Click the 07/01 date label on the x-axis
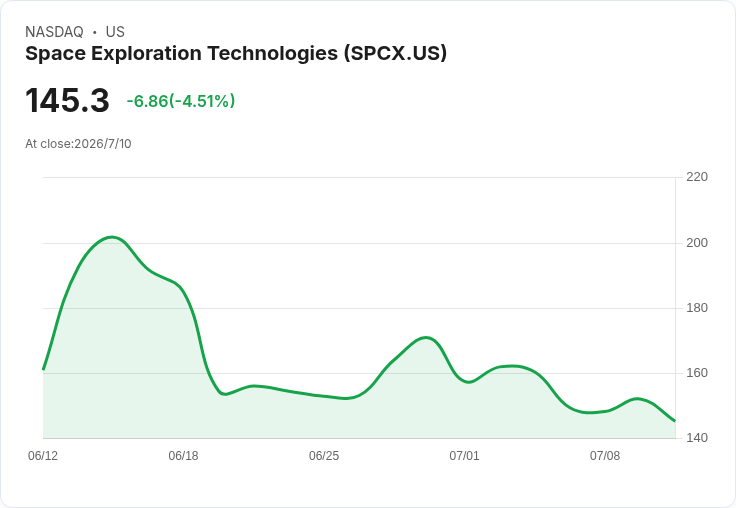 (x=464, y=456)
